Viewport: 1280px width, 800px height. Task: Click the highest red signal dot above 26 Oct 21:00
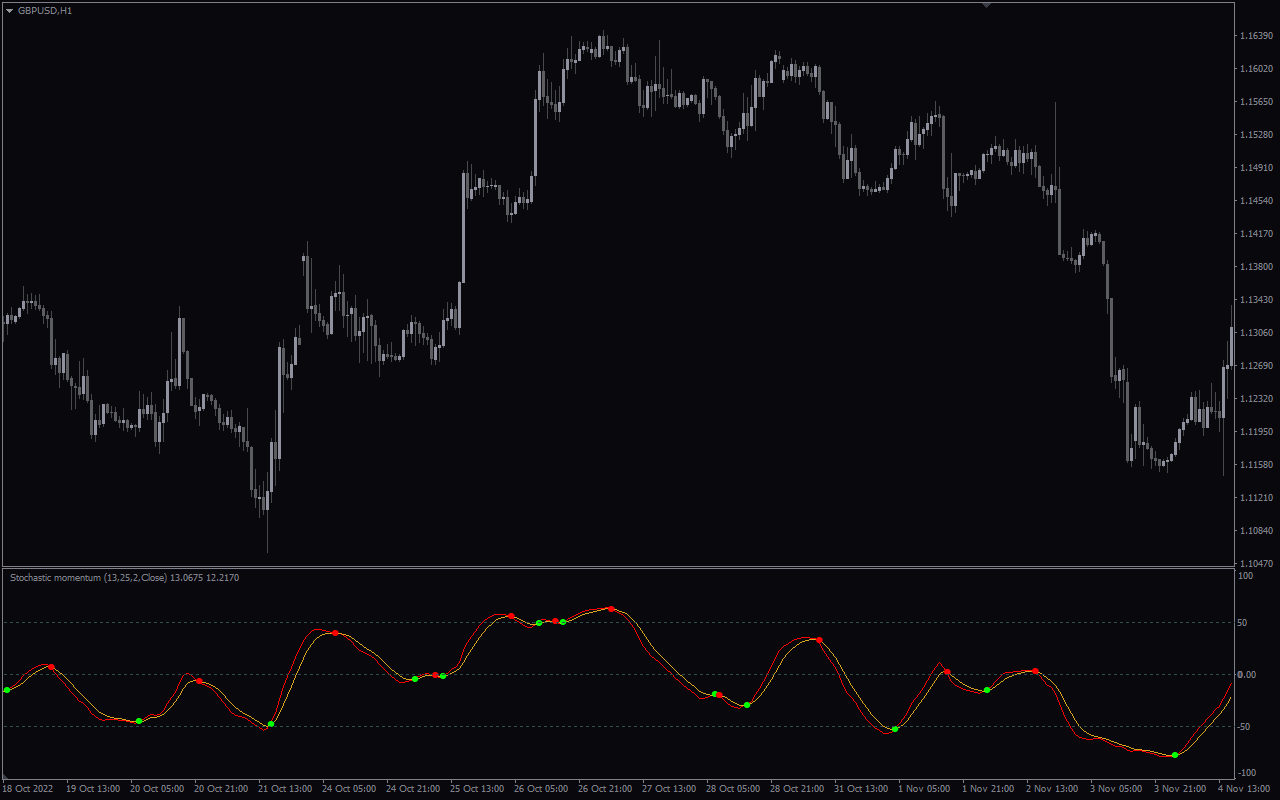click(x=611, y=608)
